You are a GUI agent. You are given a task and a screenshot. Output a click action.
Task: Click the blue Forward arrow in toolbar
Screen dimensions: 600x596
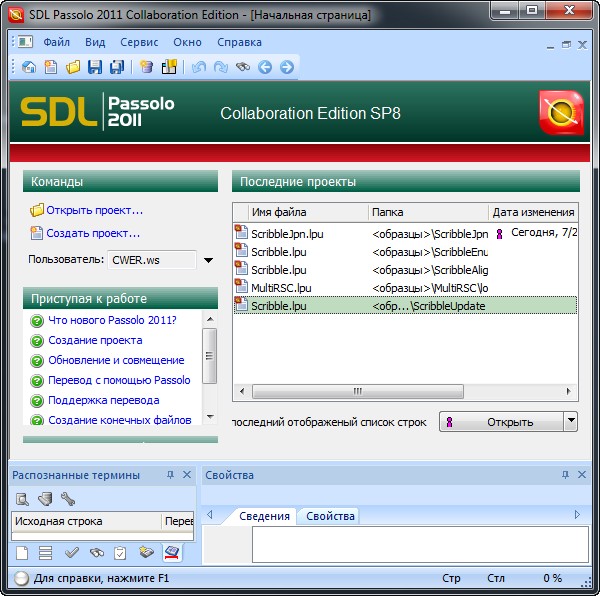coord(287,67)
